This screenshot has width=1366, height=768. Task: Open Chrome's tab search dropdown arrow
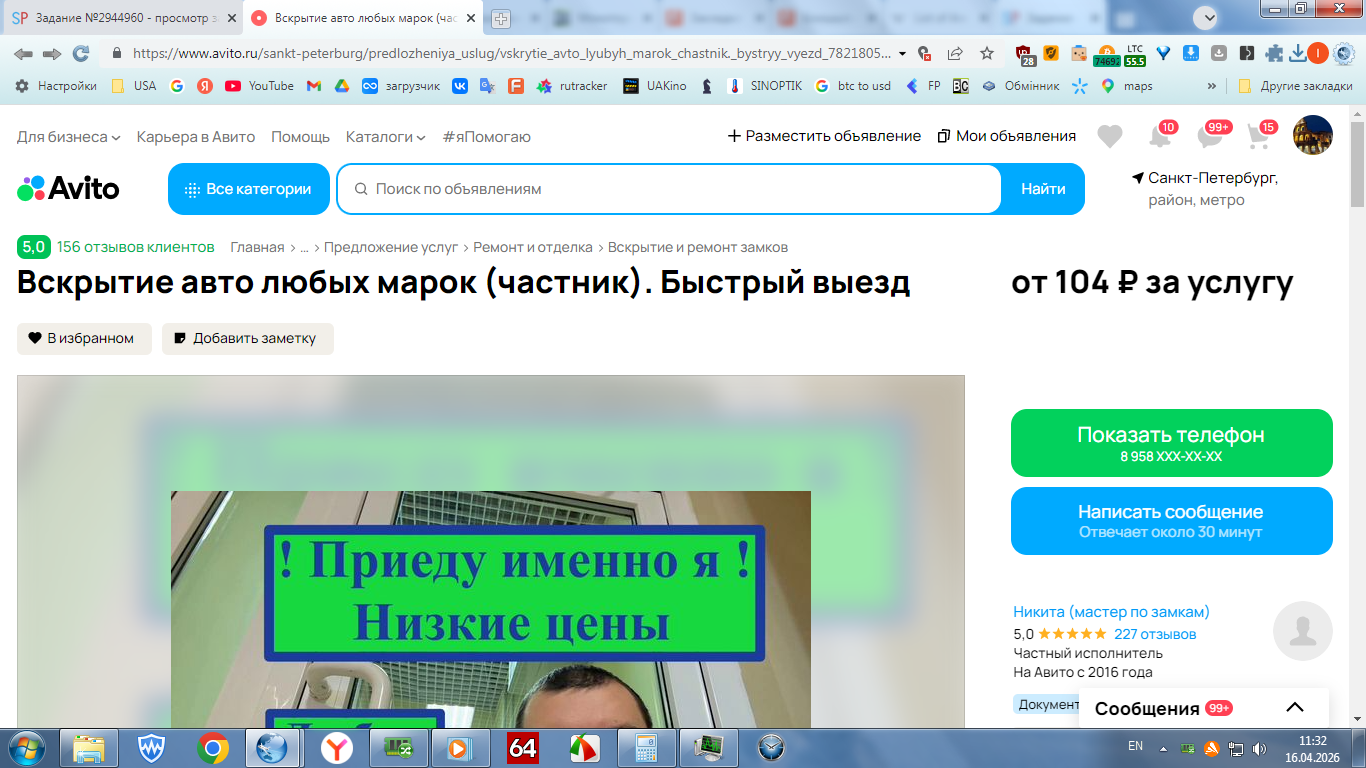1208,17
